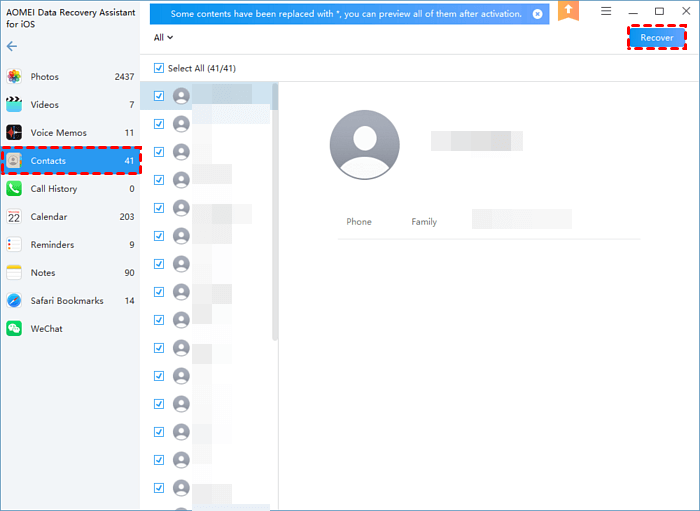This screenshot has width=700, height=511.
Task: Click the orange upgrade arrow icon
Action: (x=568, y=11)
